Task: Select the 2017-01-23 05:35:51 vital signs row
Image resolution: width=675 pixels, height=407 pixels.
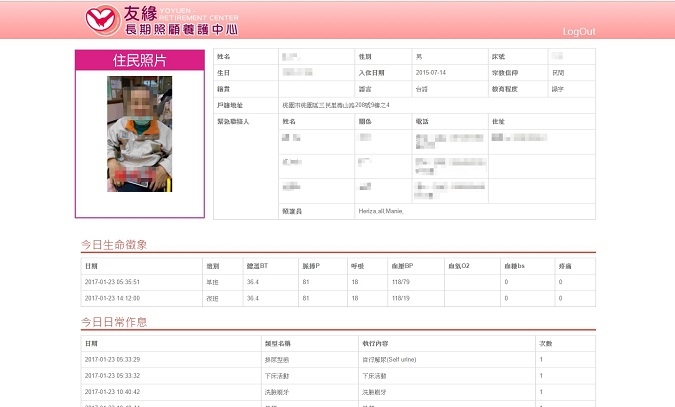Action: point(112,282)
